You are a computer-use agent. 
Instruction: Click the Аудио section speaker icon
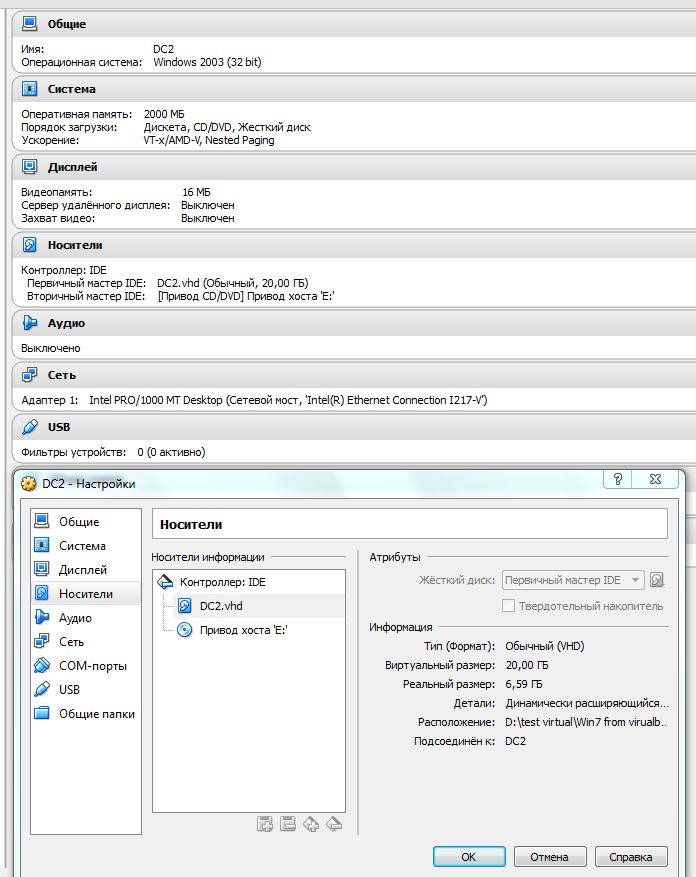click(29, 323)
